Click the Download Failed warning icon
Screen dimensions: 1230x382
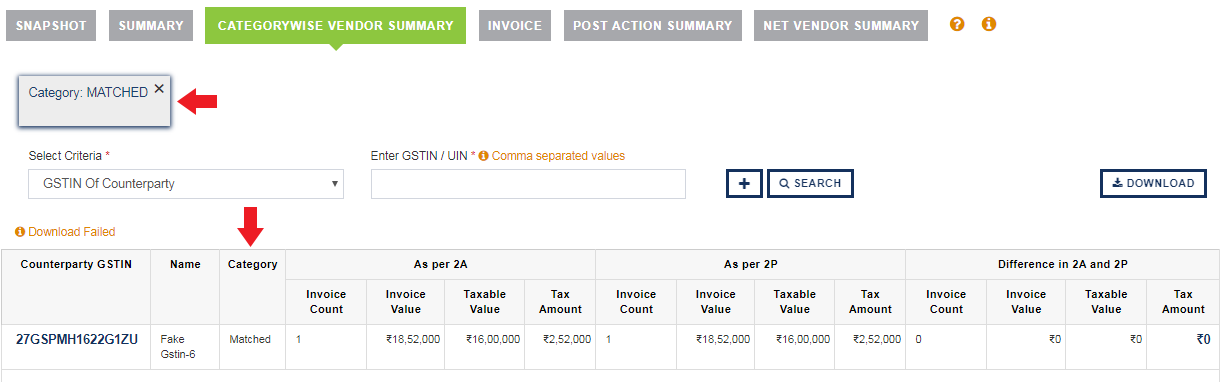click(20, 232)
